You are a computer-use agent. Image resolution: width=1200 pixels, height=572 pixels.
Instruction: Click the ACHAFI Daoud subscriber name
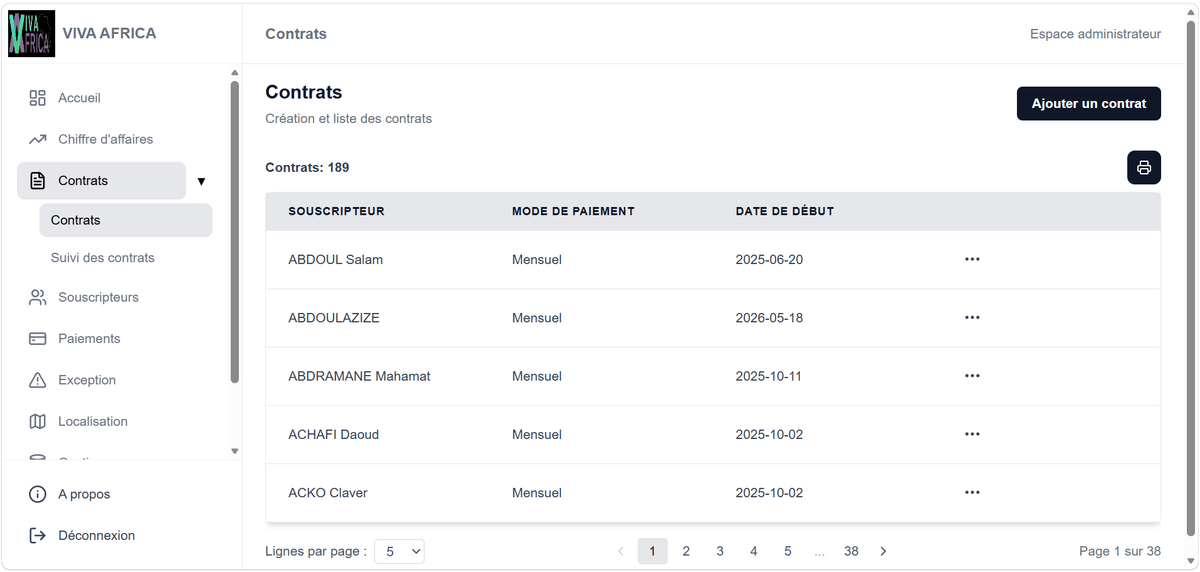(333, 434)
